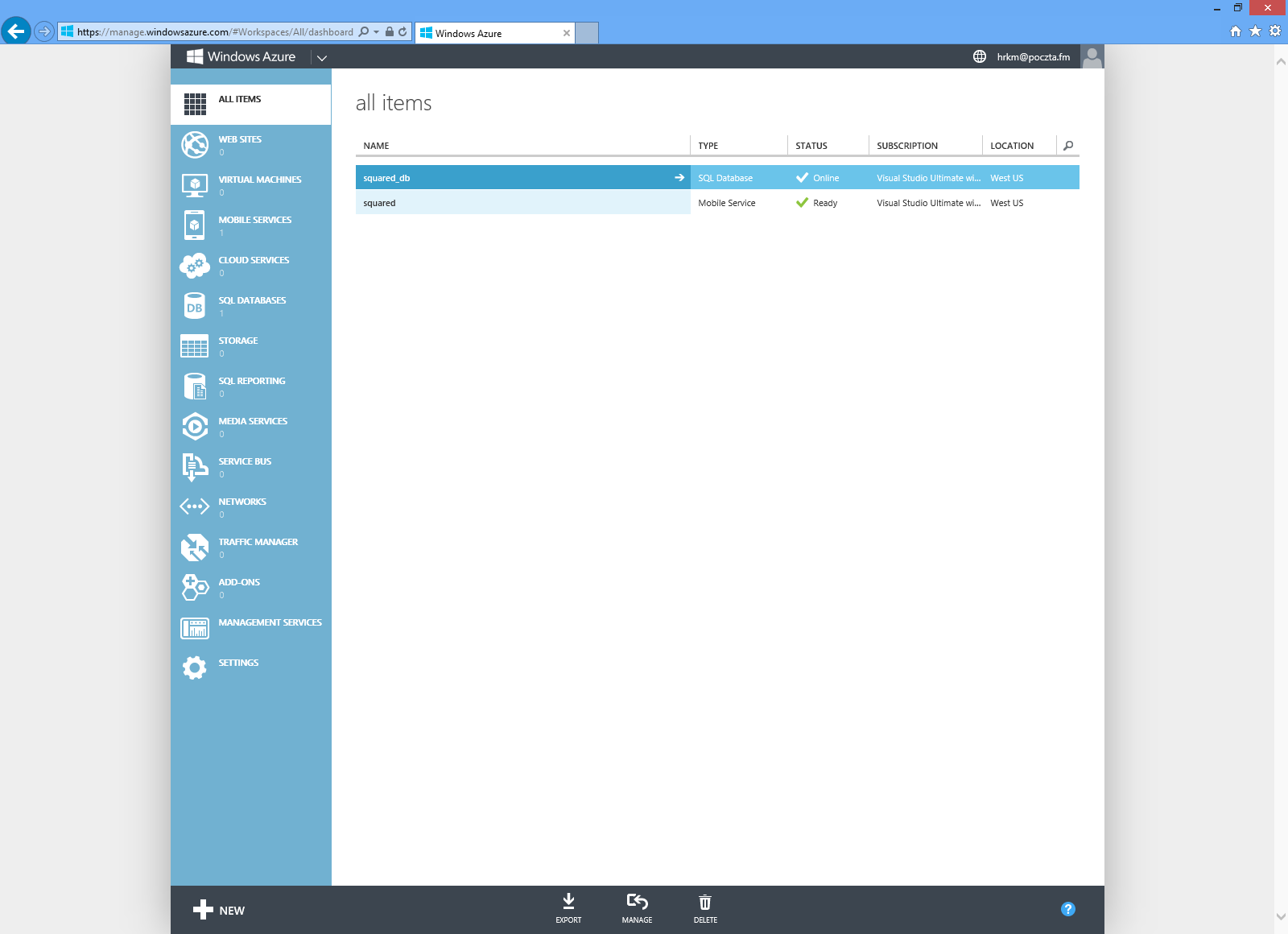Click the page scrollbar up arrow

pyautogui.click(x=1280, y=61)
